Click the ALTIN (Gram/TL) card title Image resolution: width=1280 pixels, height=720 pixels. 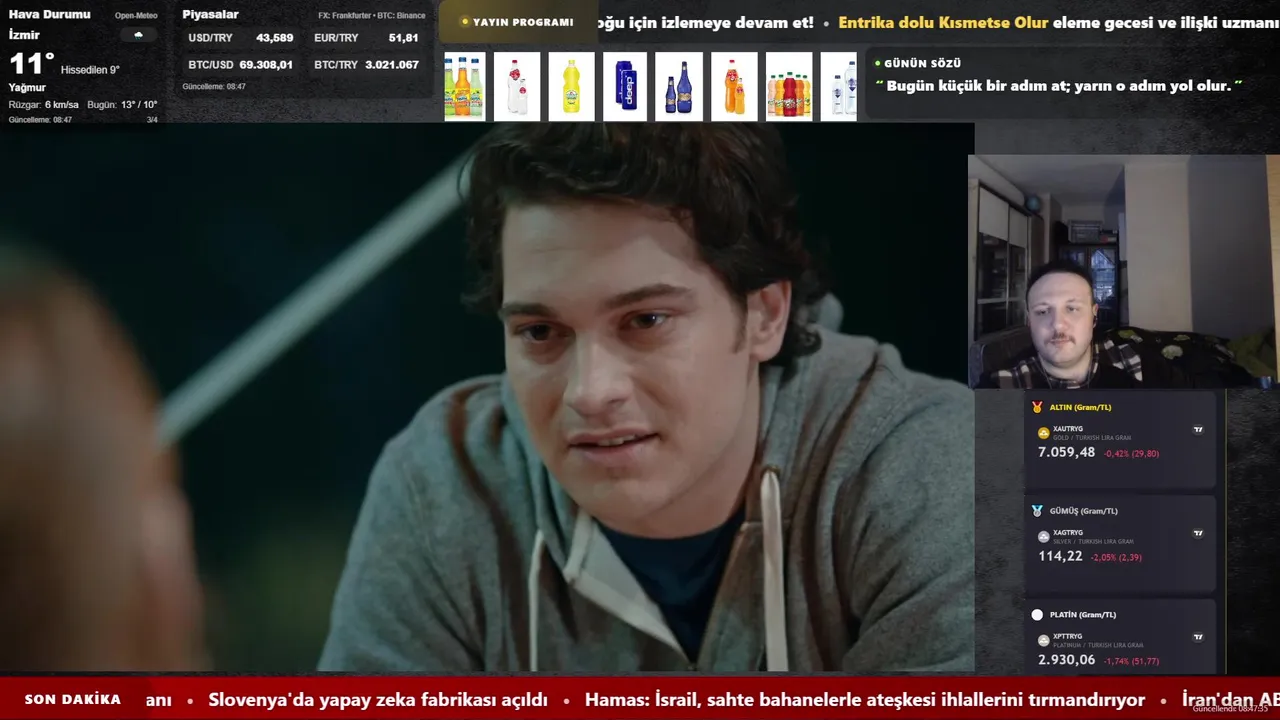pos(1080,407)
